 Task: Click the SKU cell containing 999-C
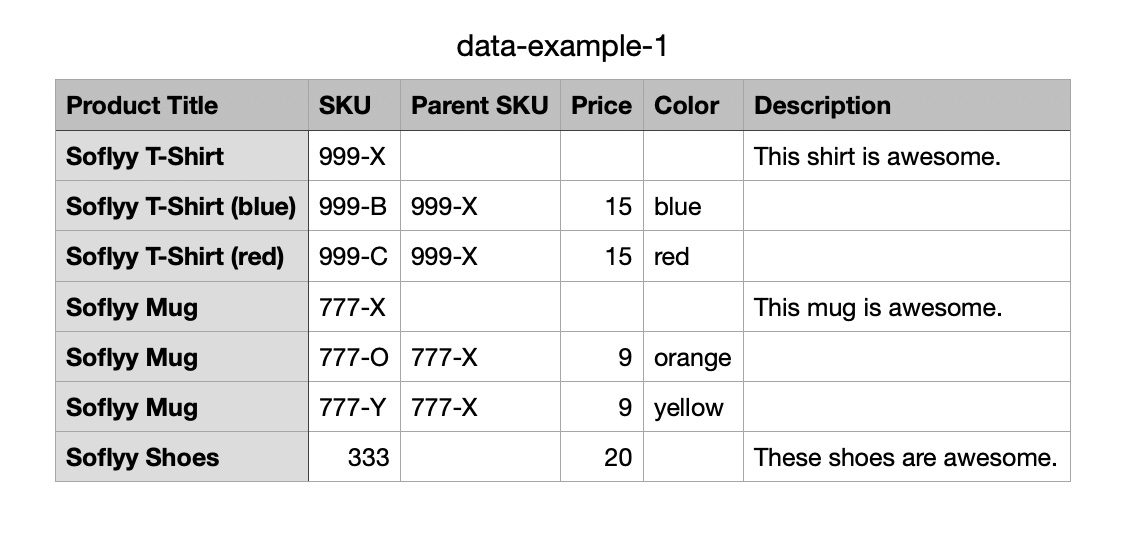point(354,257)
